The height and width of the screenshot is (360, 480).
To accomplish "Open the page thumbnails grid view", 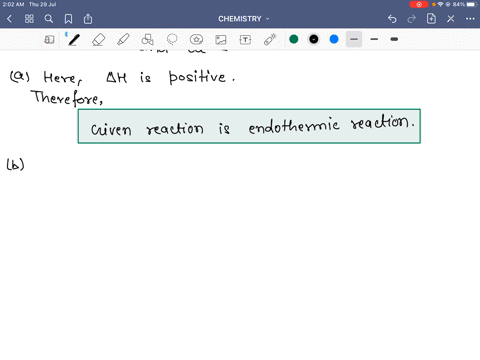I will [29, 19].
